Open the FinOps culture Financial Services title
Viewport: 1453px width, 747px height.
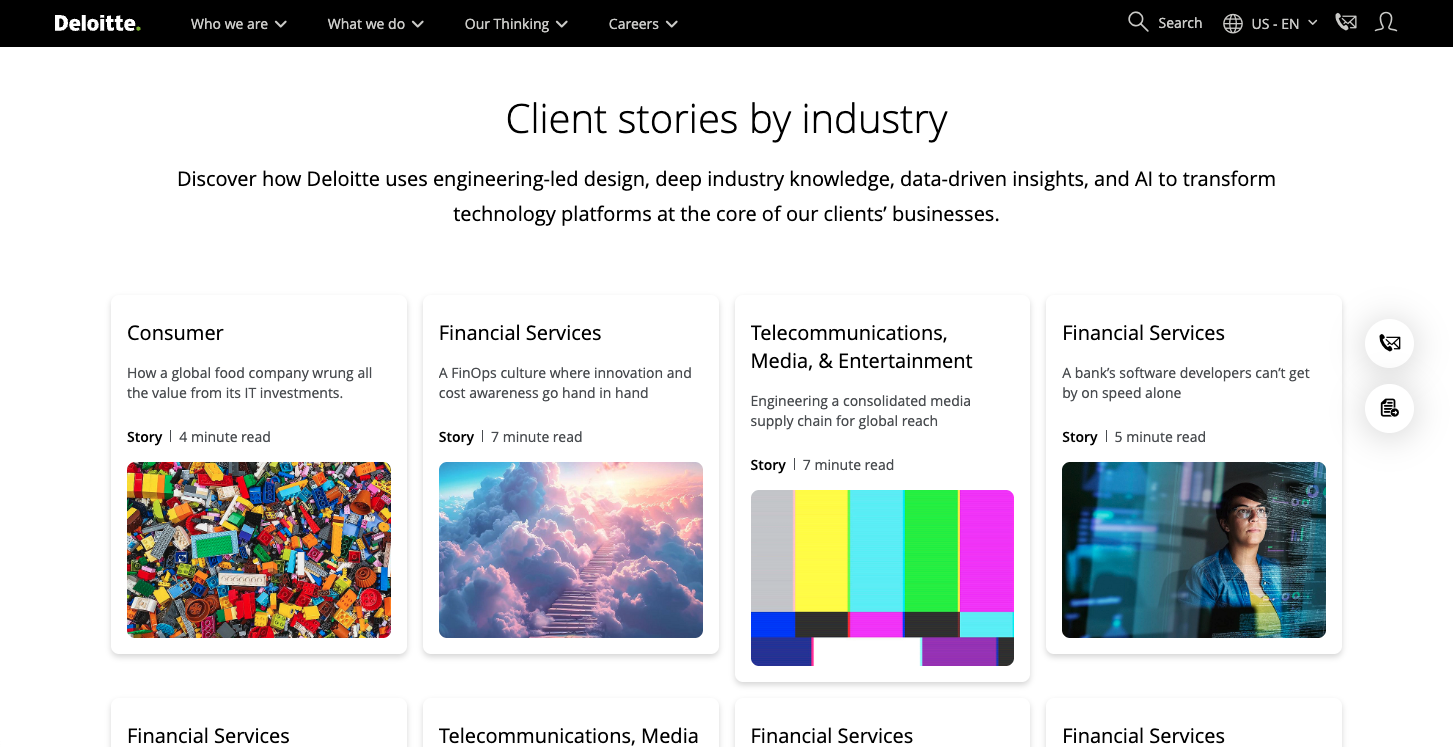520,333
